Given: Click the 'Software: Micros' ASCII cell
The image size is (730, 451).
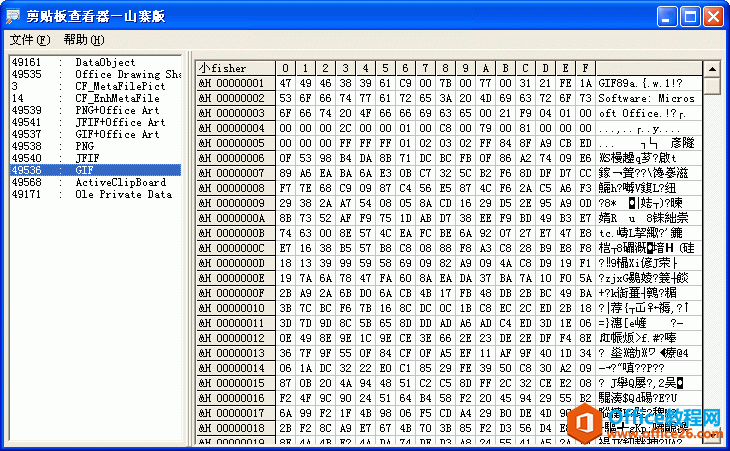Looking at the screenshot, I should point(649,98).
